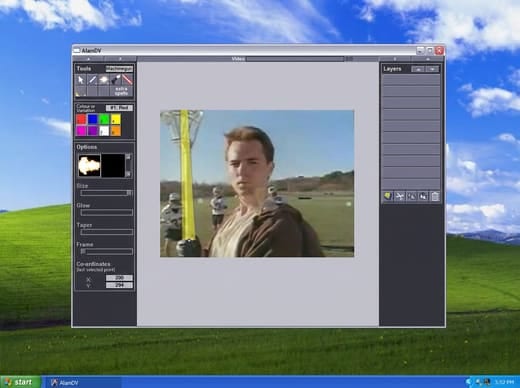Image resolution: width=520 pixels, height=388 pixels.
Task: Click the video preview of man with lightsaber
Action: [x=257, y=184]
